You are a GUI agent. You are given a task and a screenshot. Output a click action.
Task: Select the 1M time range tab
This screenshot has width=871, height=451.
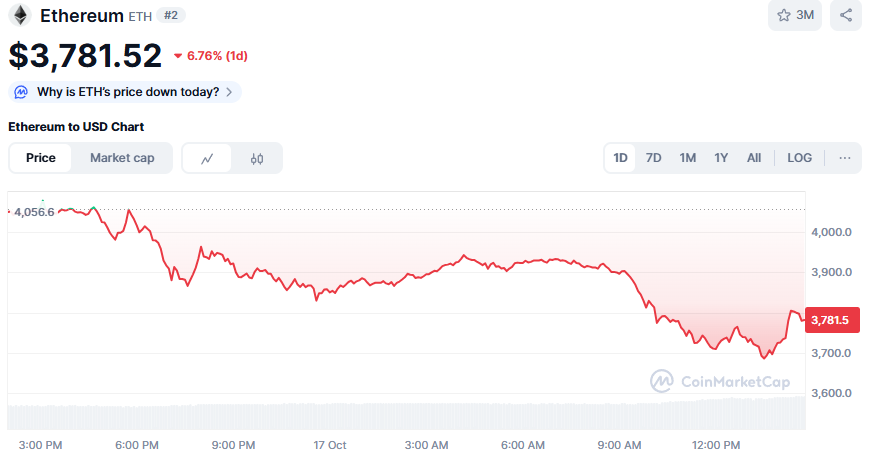[687, 158]
